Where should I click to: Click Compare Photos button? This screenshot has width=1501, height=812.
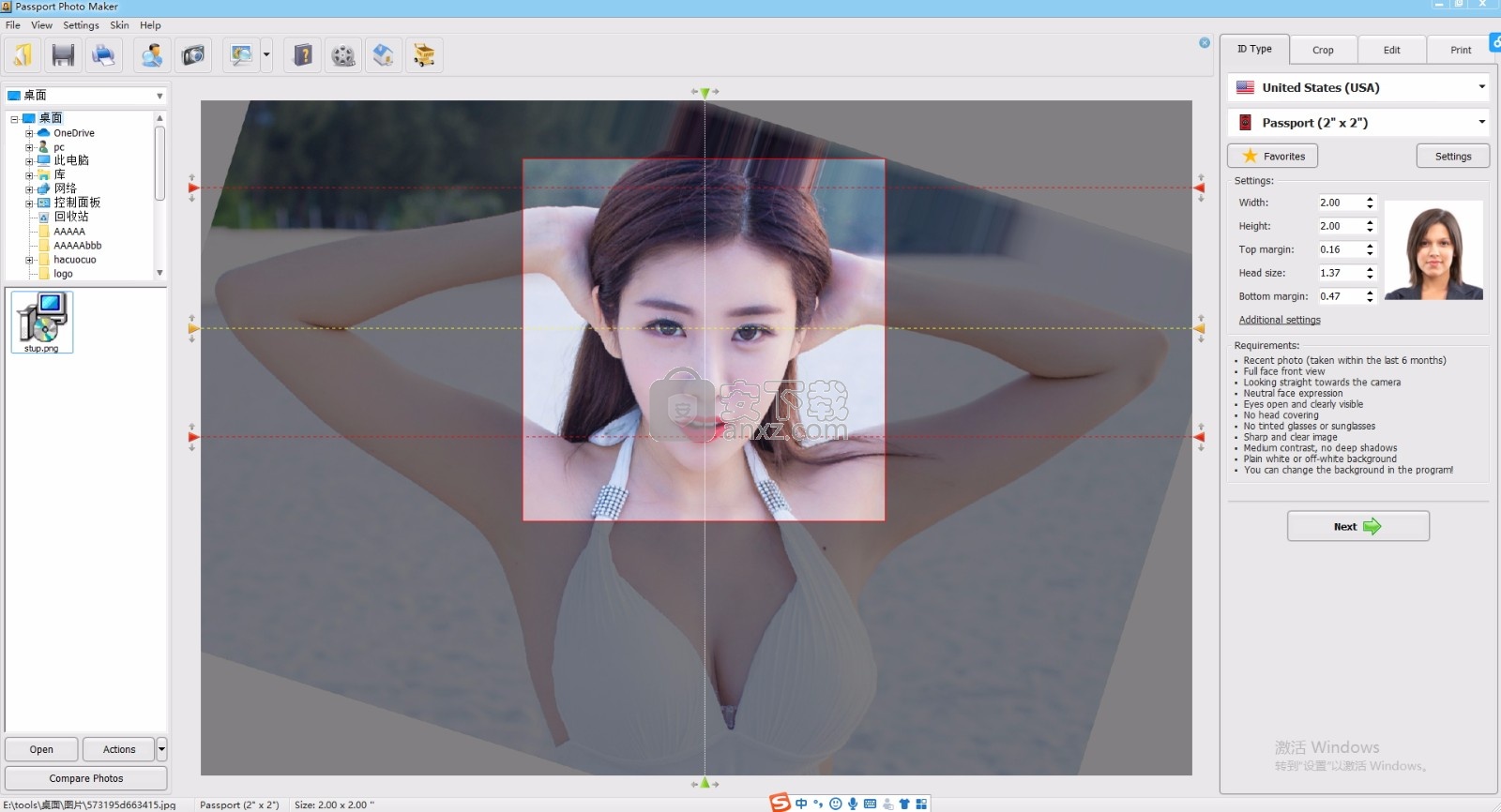(86, 778)
